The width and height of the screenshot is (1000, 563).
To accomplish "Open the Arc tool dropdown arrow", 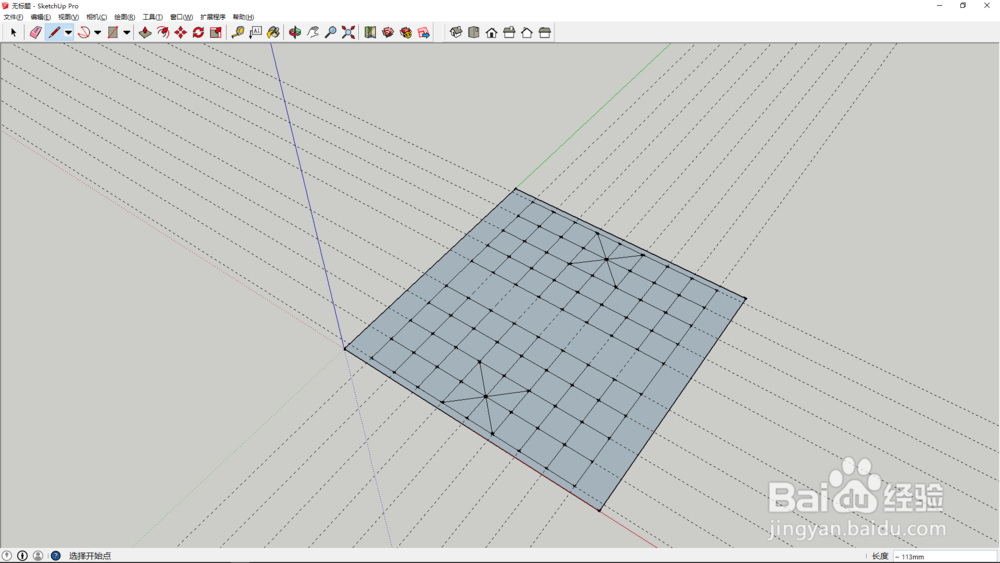I will click(x=98, y=33).
